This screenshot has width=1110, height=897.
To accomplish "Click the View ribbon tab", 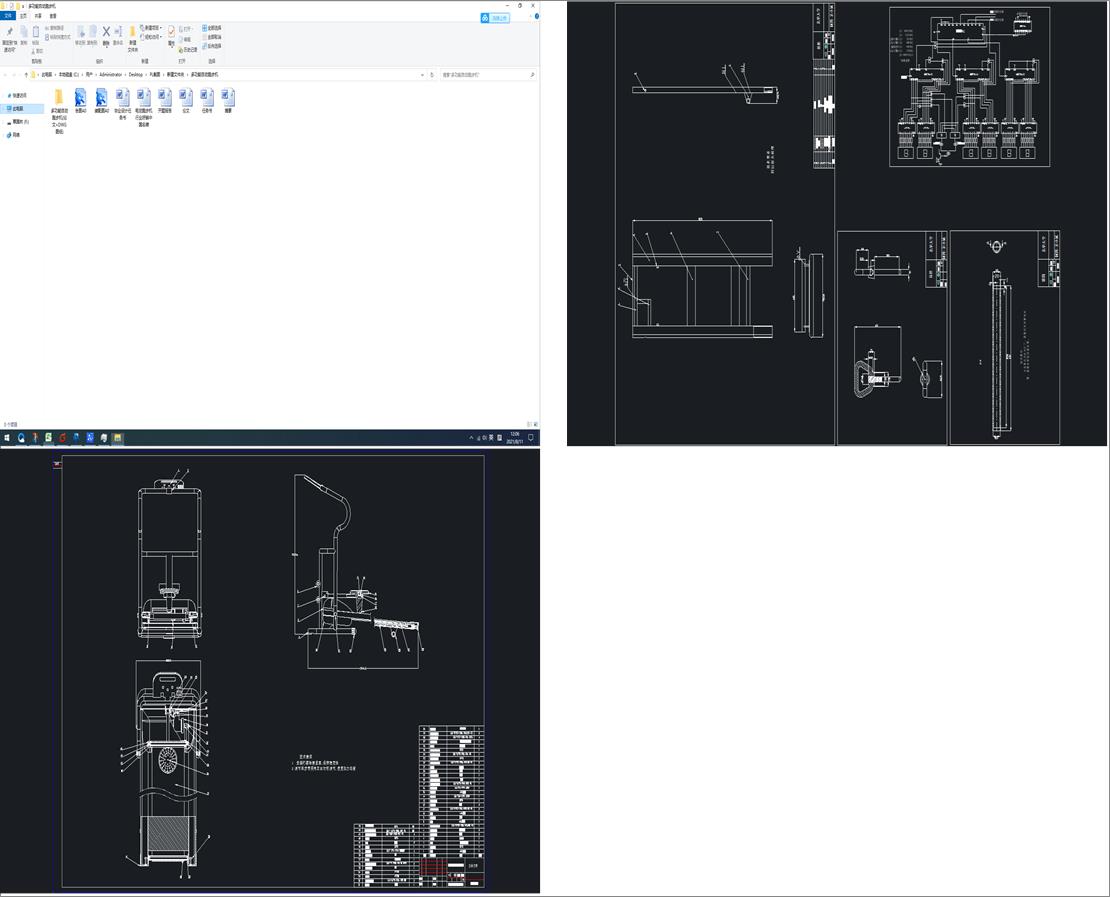I will (x=53, y=16).
